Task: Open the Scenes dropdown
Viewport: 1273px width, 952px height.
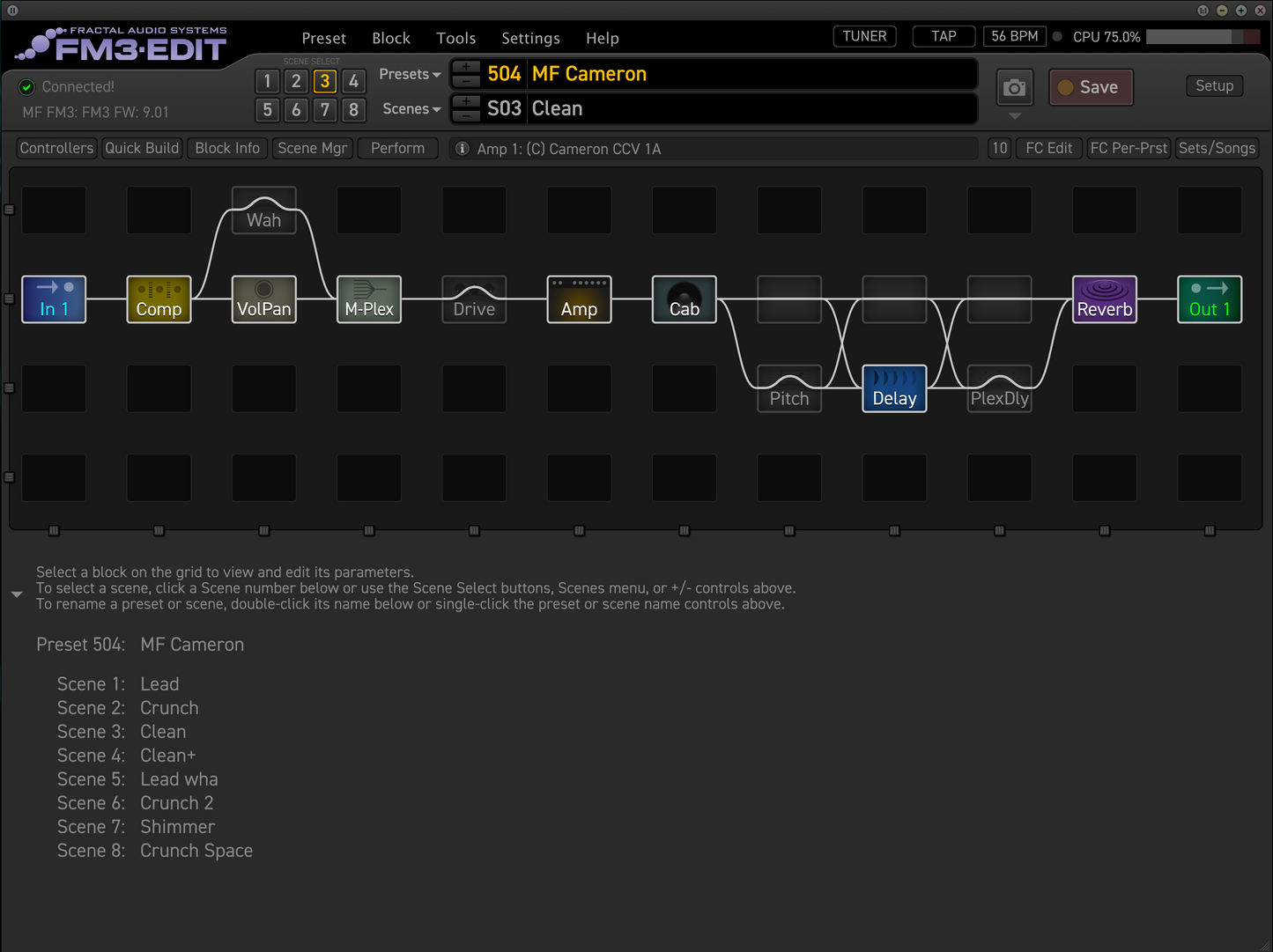Action: (411, 109)
